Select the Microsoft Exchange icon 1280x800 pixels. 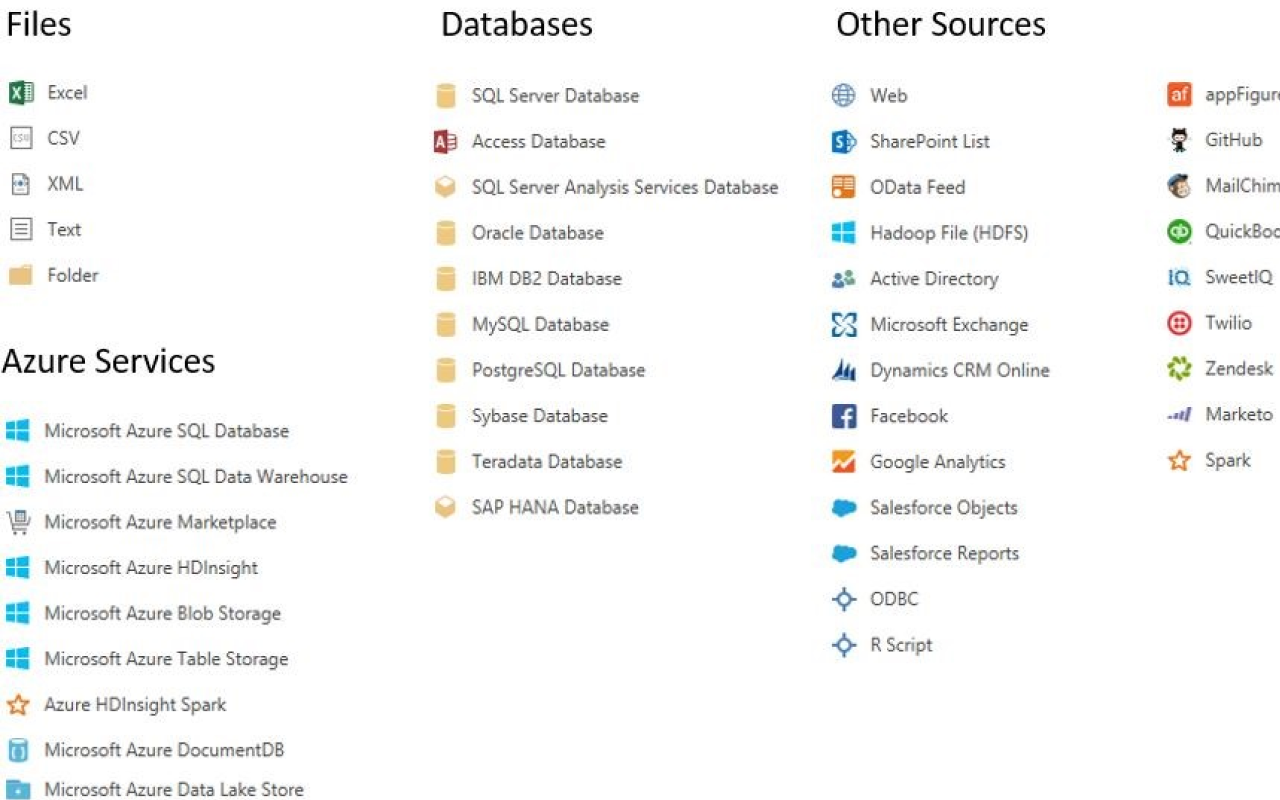tap(844, 324)
